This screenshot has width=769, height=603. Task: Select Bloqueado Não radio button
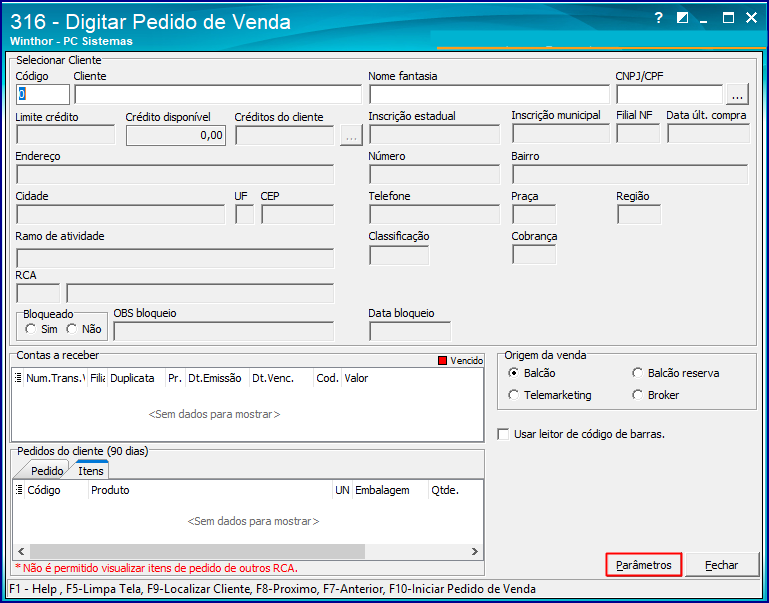point(72,329)
